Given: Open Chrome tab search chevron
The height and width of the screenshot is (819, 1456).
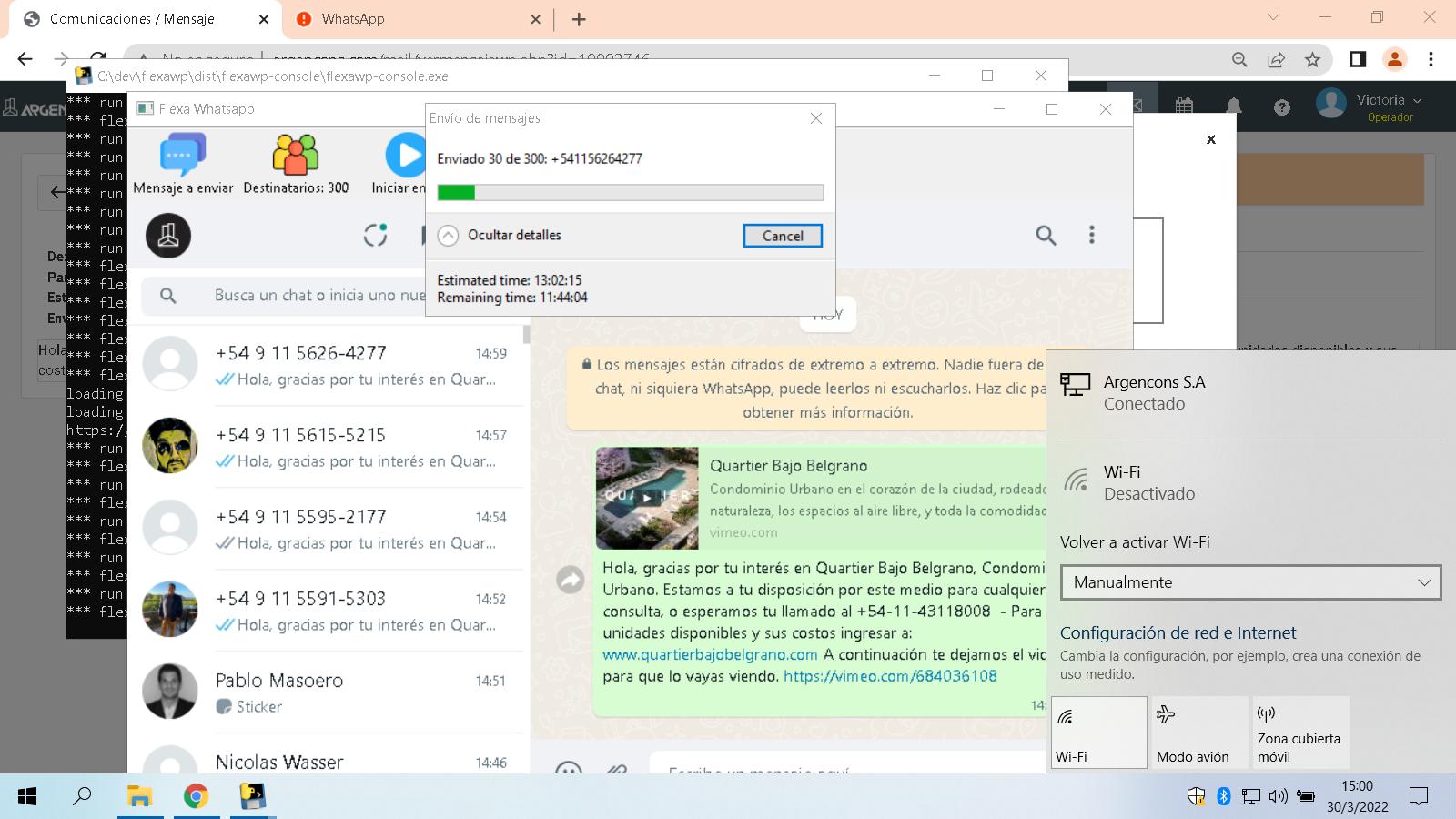Looking at the screenshot, I should (x=1273, y=17).
